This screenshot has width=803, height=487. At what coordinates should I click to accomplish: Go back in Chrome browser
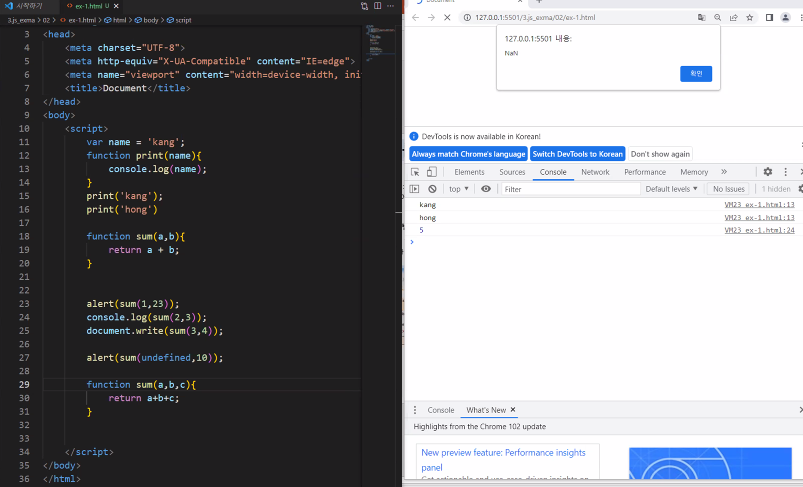pyautogui.click(x=415, y=17)
